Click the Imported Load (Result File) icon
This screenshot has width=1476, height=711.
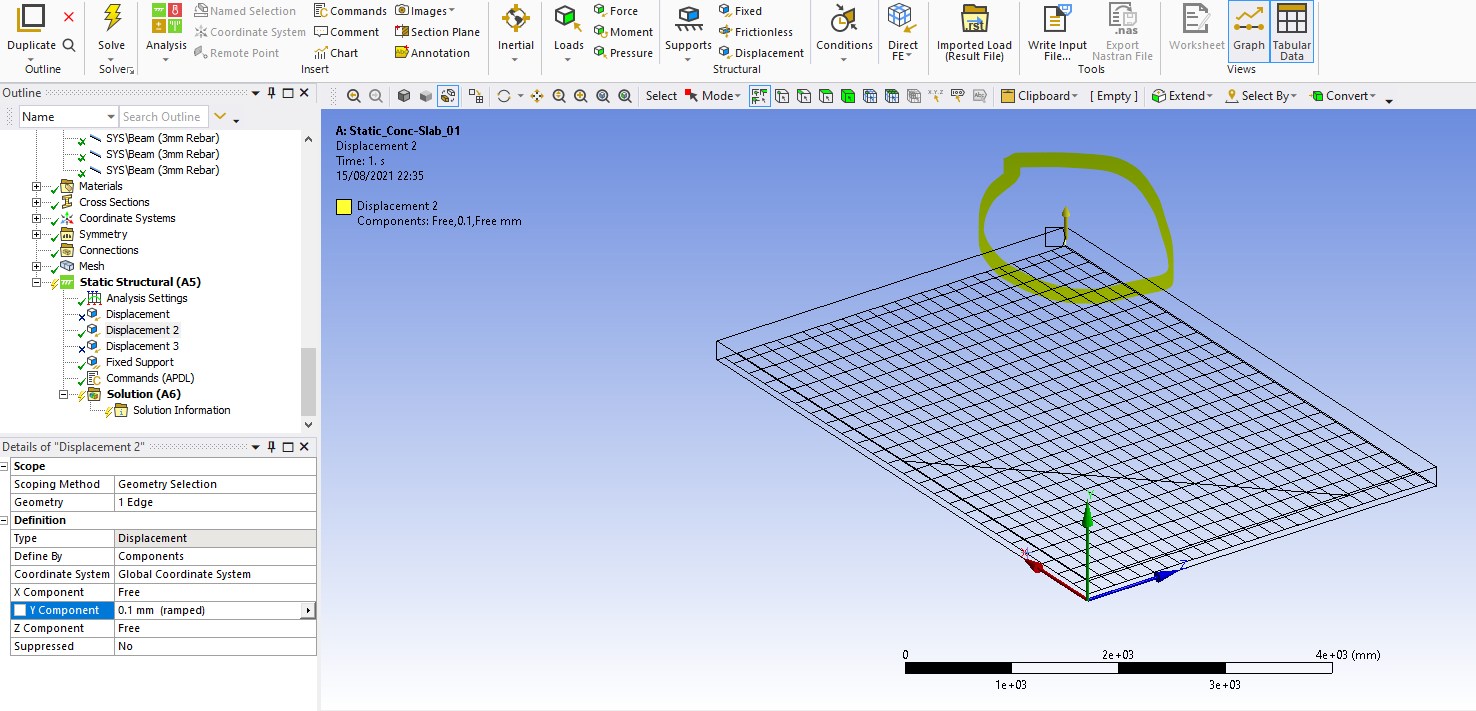tap(974, 18)
